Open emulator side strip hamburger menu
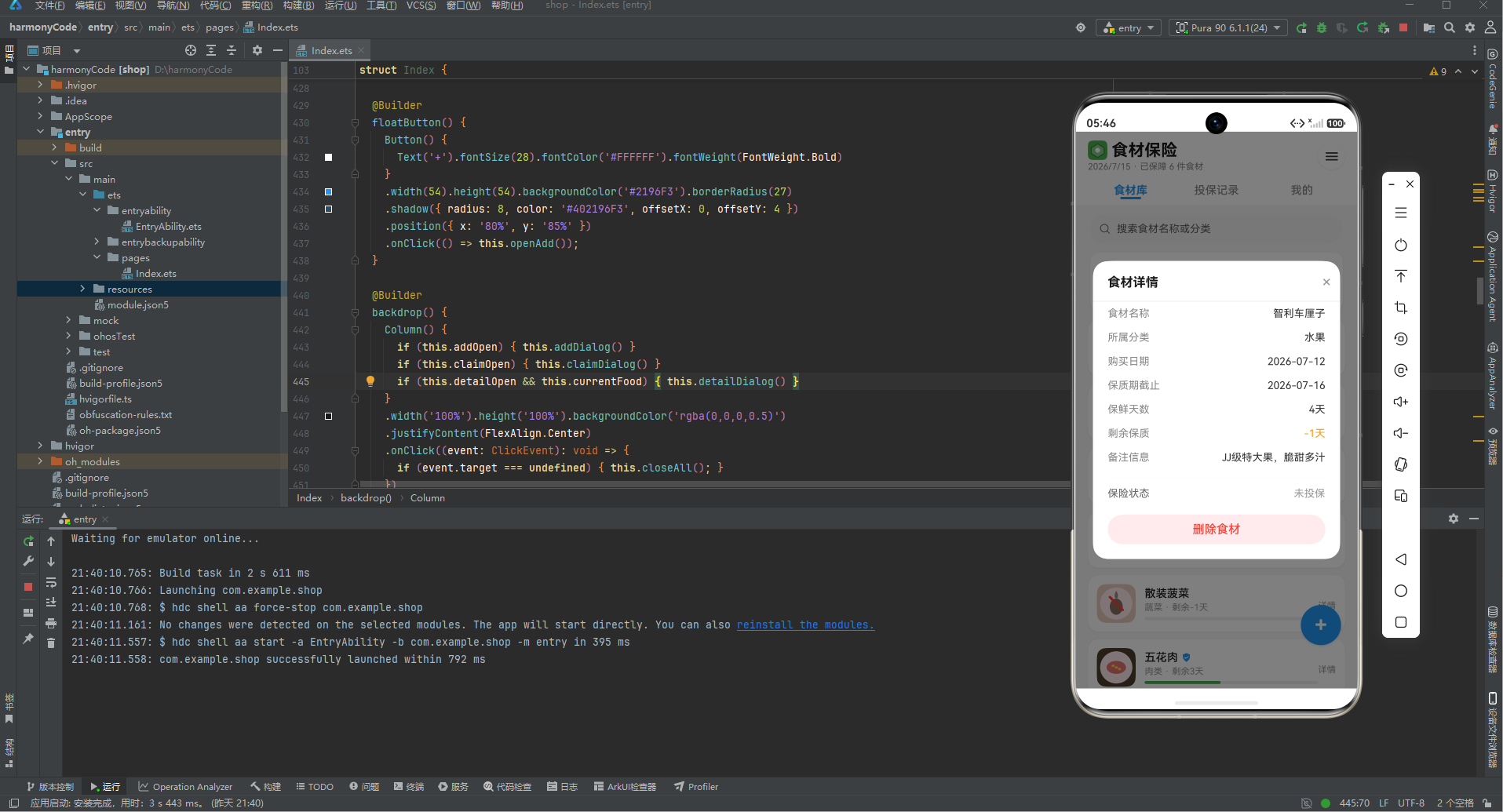The height and width of the screenshot is (812, 1503). (x=1401, y=213)
